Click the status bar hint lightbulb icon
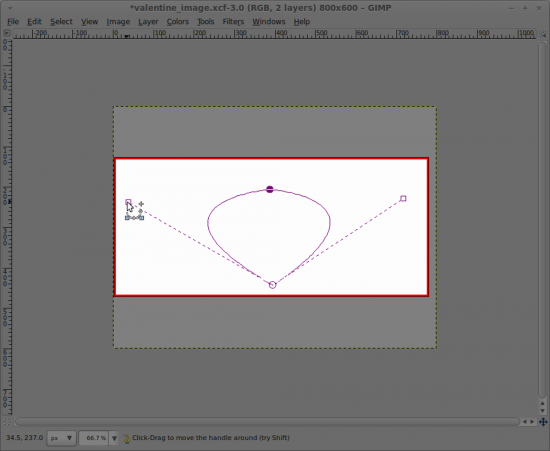The image size is (550, 451). pos(127,438)
